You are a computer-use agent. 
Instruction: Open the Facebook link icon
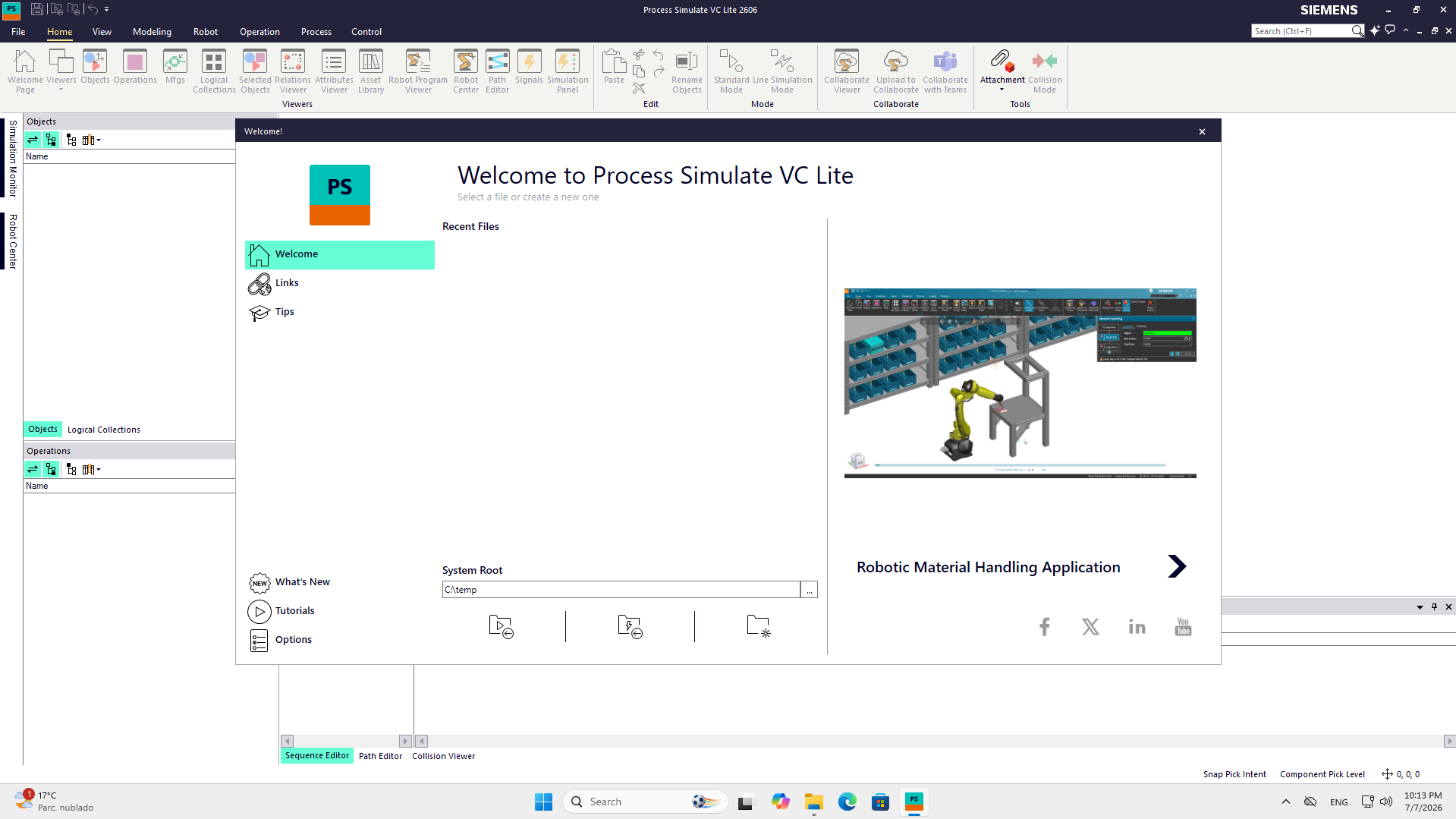(1045, 627)
